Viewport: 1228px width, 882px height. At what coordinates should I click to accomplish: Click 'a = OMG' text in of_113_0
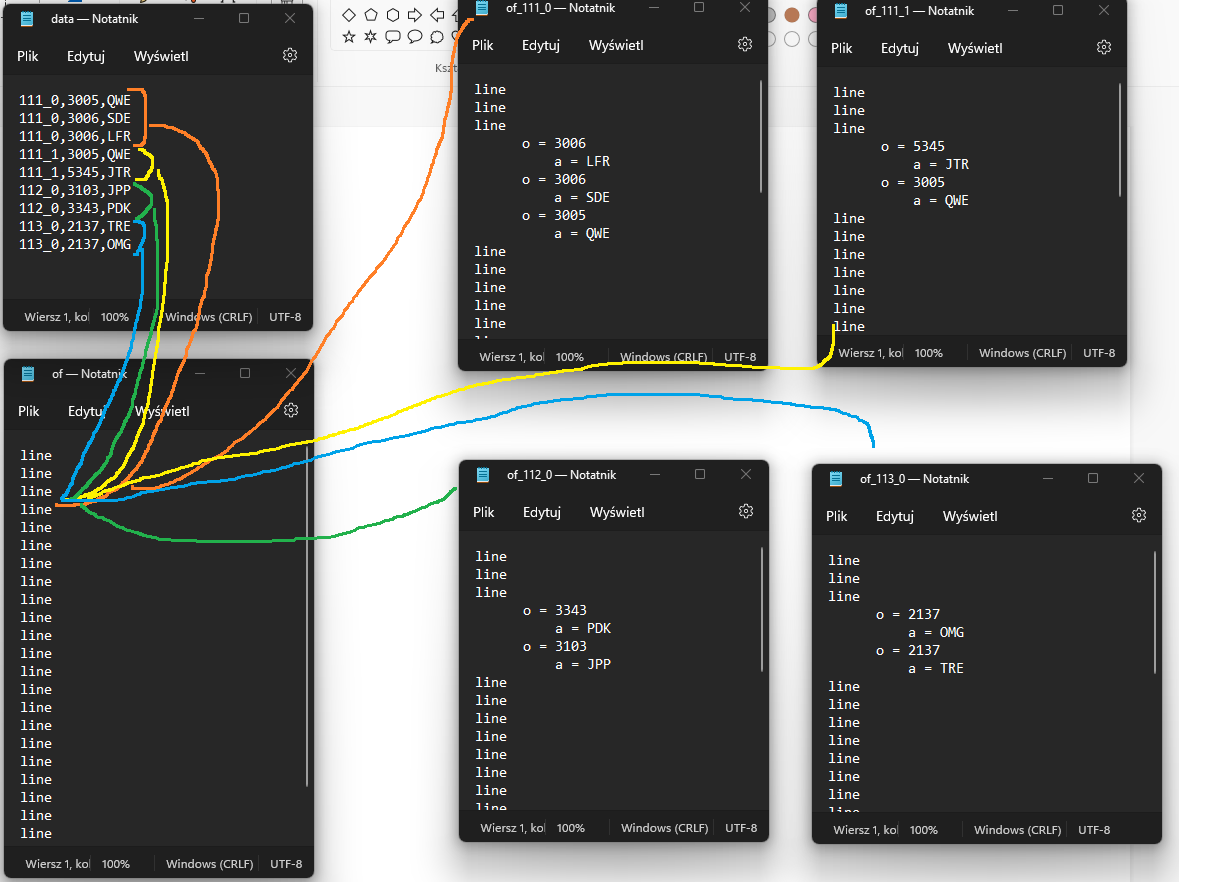pos(936,633)
